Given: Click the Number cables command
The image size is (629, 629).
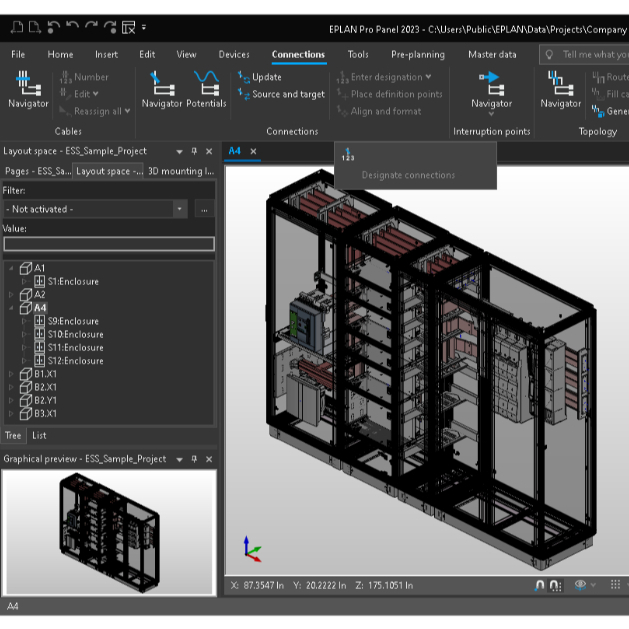Looking at the screenshot, I should click(84, 77).
